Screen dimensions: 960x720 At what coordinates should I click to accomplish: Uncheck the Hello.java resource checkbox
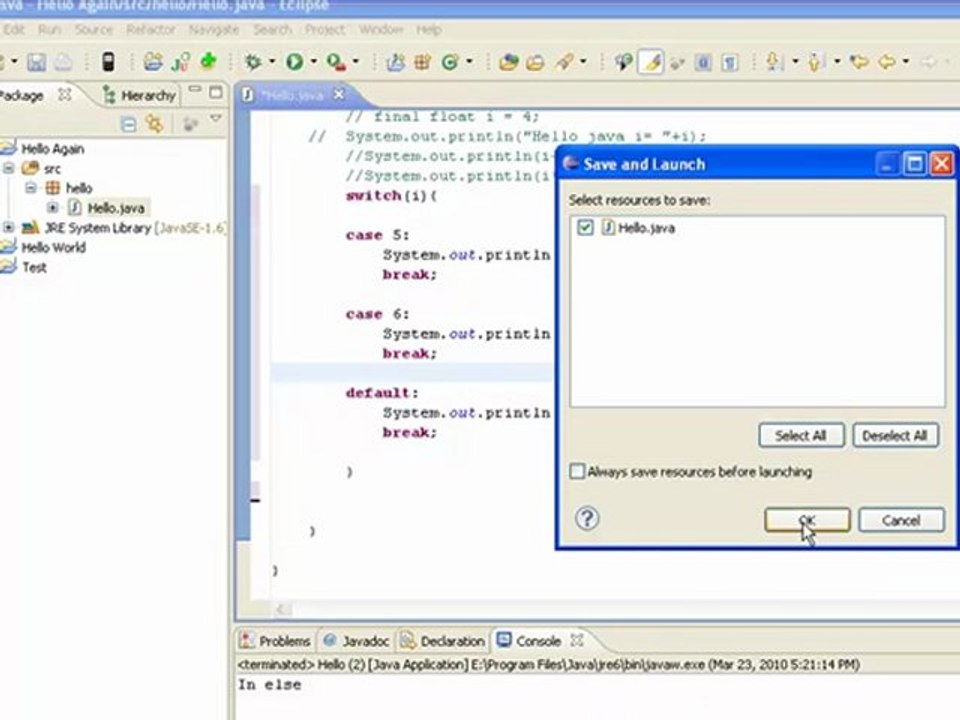pyautogui.click(x=585, y=228)
